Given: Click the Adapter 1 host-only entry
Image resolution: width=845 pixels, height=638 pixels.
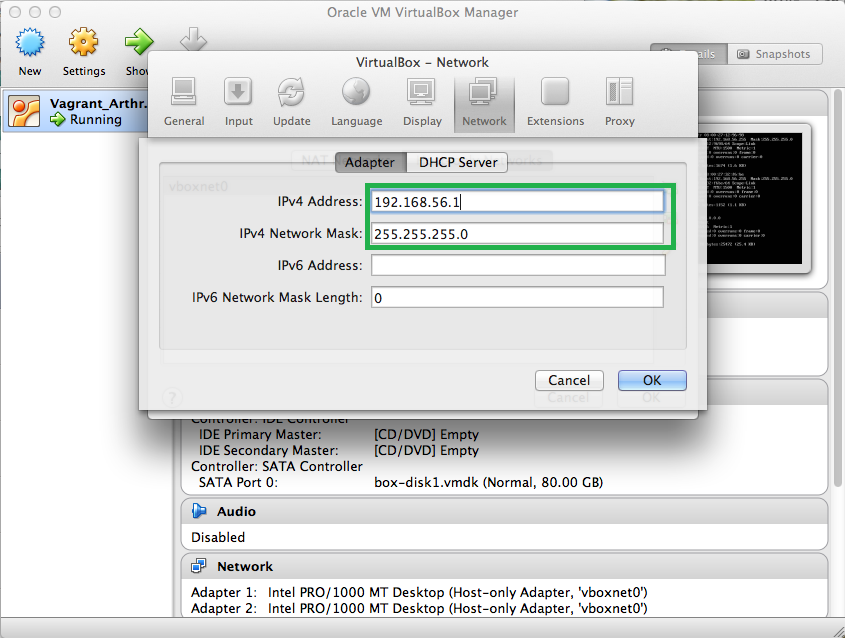Looking at the screenshot, I should [419, 592].
